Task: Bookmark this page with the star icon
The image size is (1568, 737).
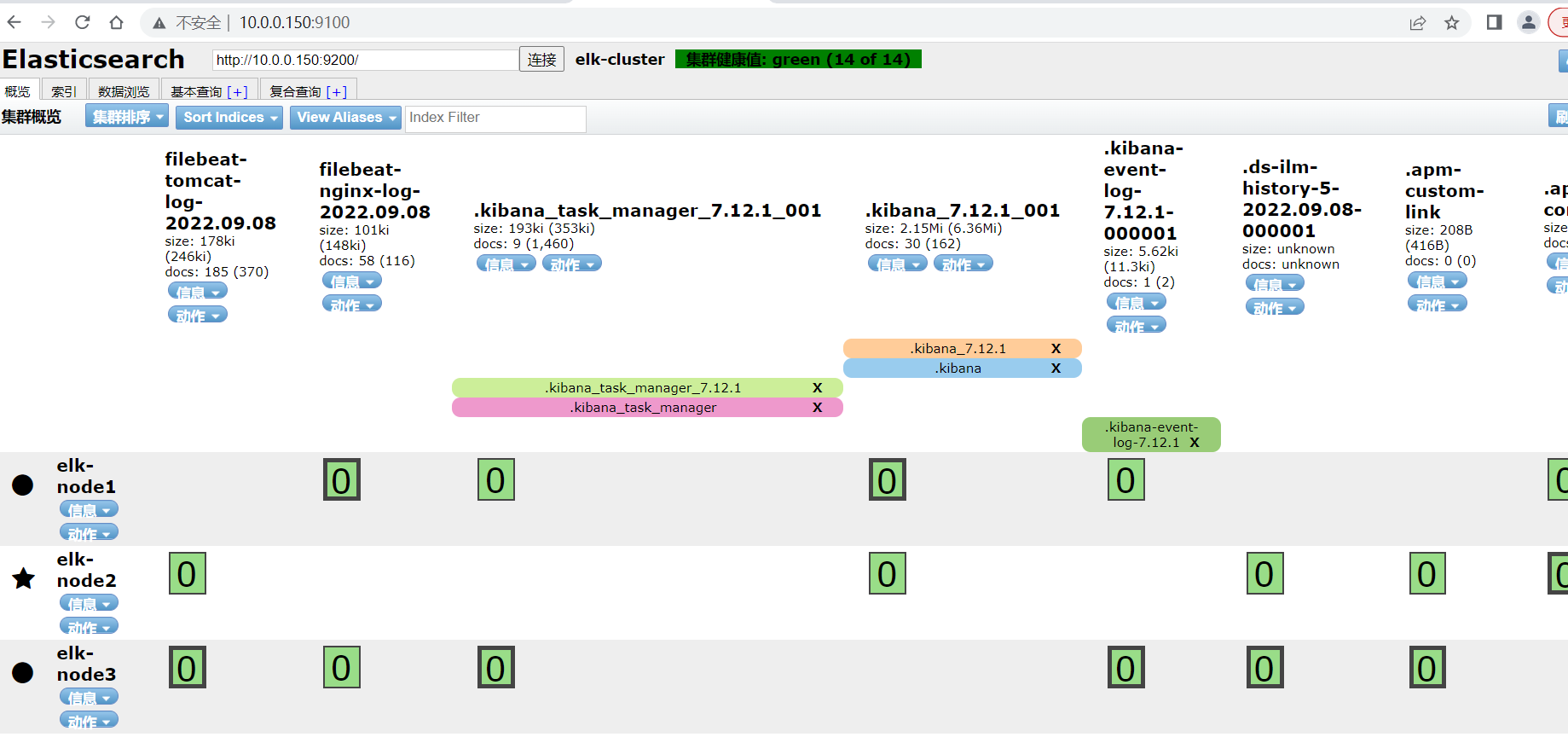Action: click(1452, 23)
